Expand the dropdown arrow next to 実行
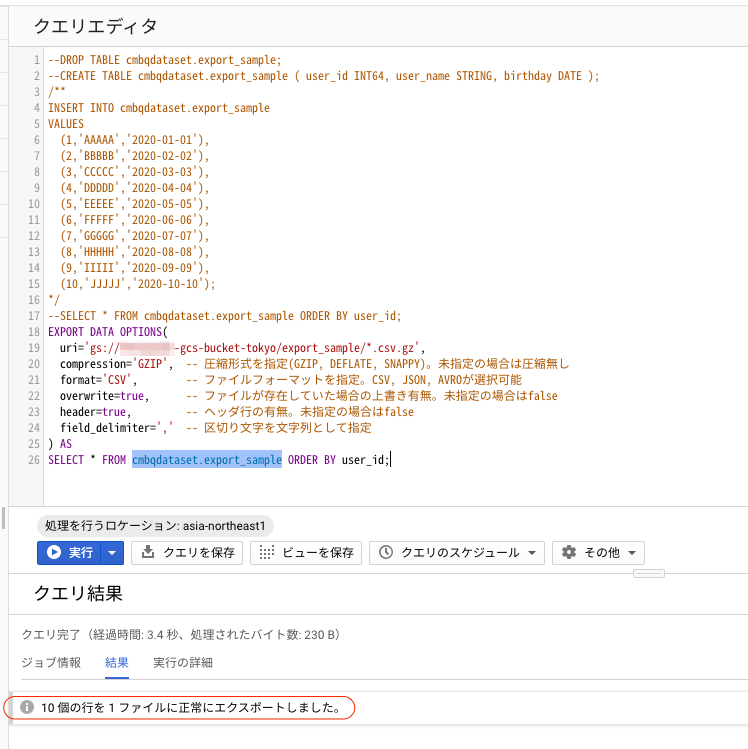This screenshot has height=749, width=748. 113,553
